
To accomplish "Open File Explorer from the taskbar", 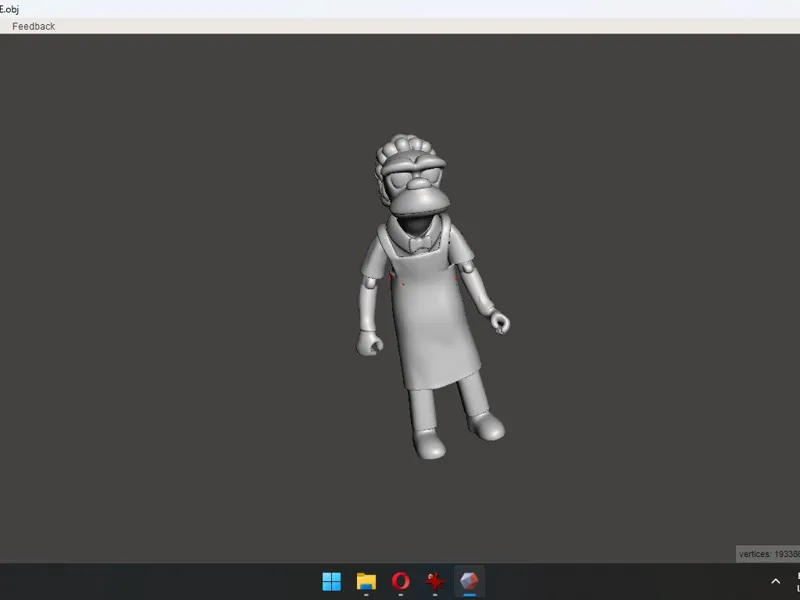I will (366, 581).
